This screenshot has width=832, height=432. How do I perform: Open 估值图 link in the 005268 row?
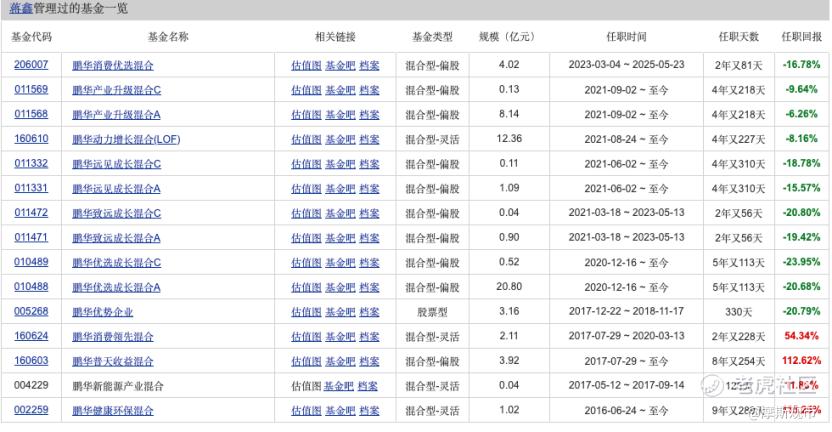(306, 312)
